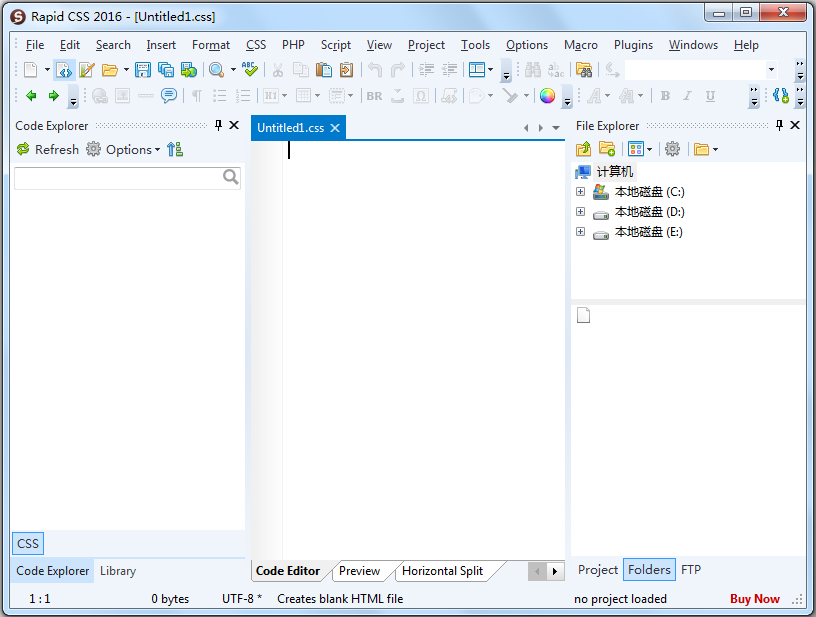Open the Macro menu
The image size is (816, 617).
tap(581, 45)
